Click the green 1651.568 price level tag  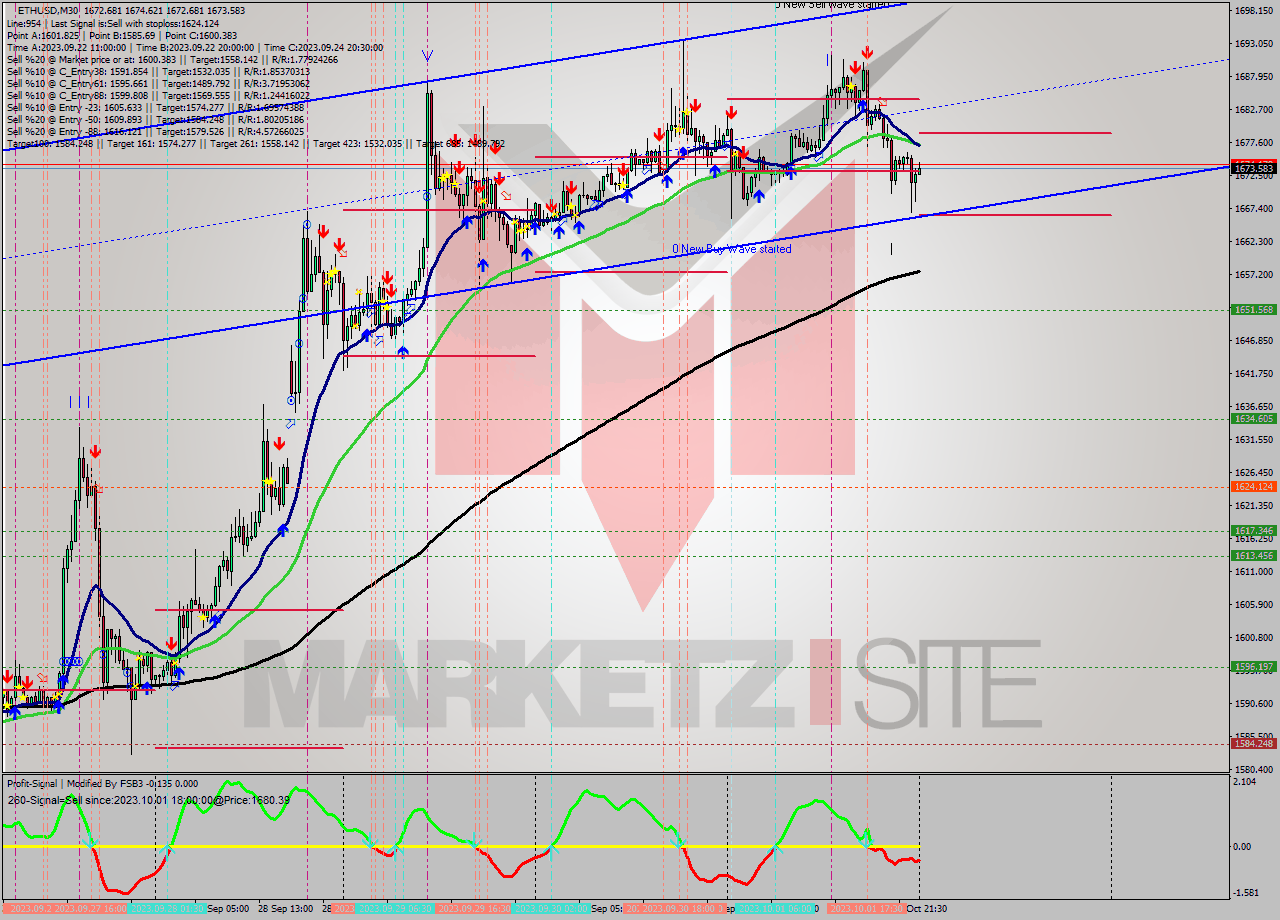(1253, 310)
